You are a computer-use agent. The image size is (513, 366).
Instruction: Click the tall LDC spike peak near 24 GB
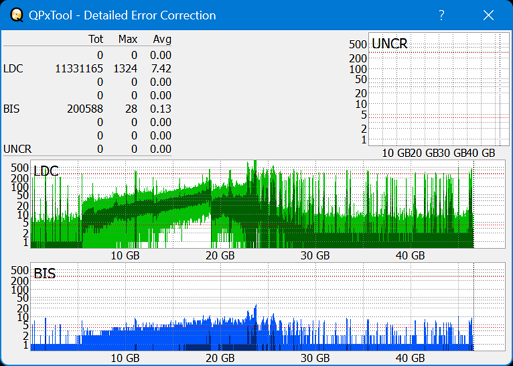[x=255, y=162]
